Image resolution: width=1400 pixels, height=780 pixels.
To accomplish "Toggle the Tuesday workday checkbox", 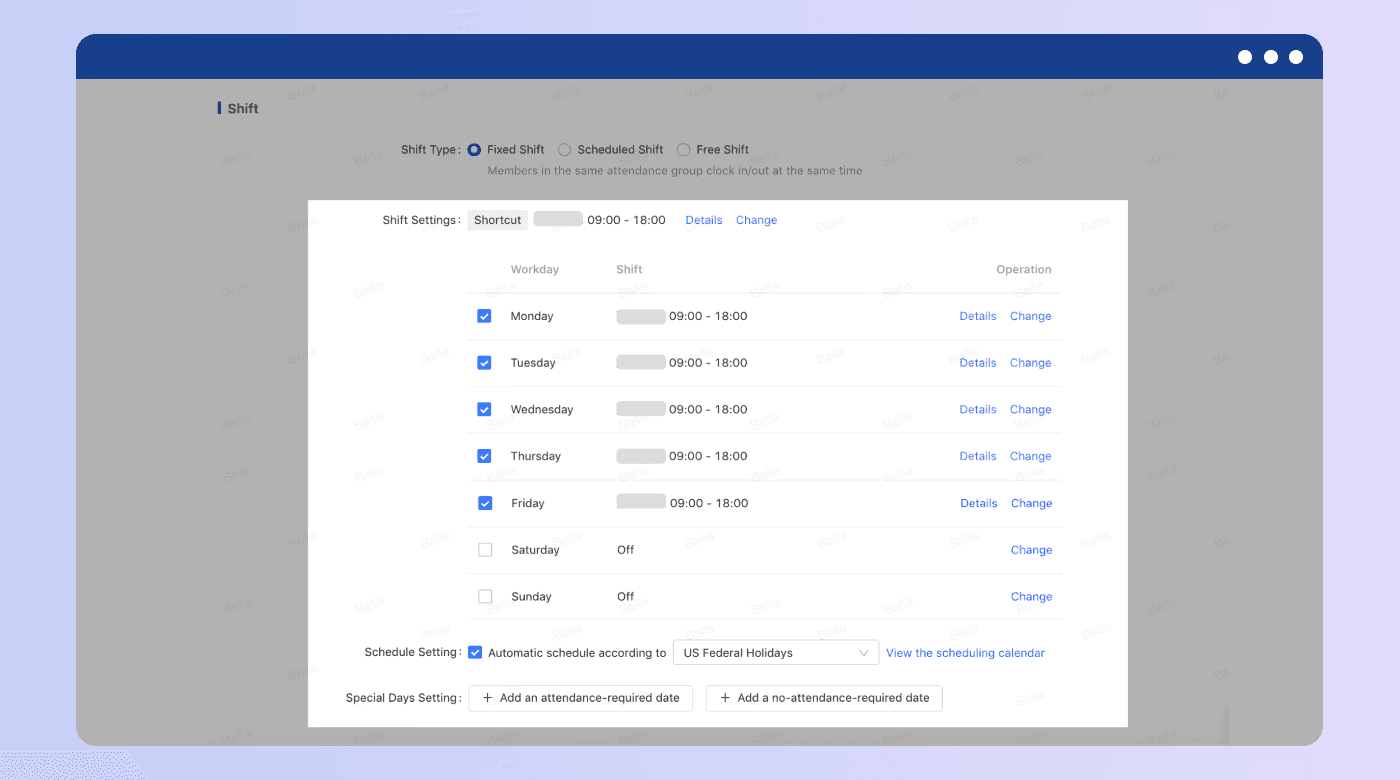I will pos(484,363).
